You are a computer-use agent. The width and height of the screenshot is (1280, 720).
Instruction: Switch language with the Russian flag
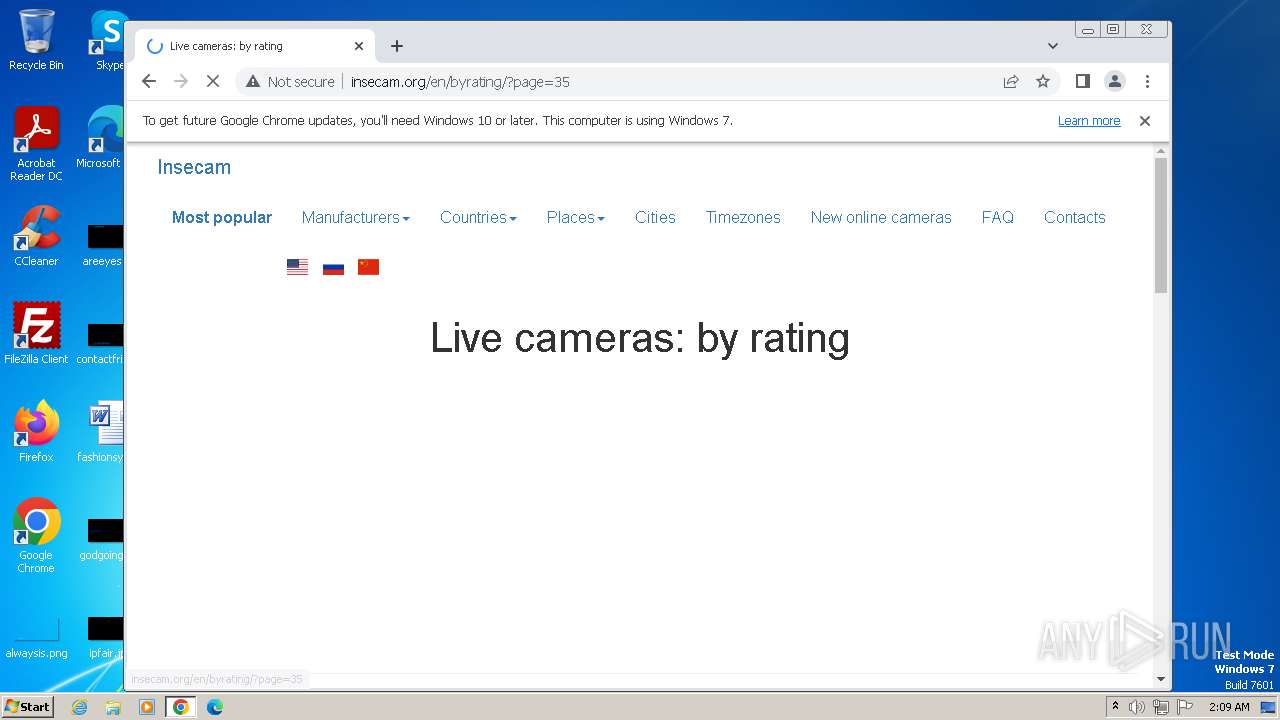pos(333,267)
